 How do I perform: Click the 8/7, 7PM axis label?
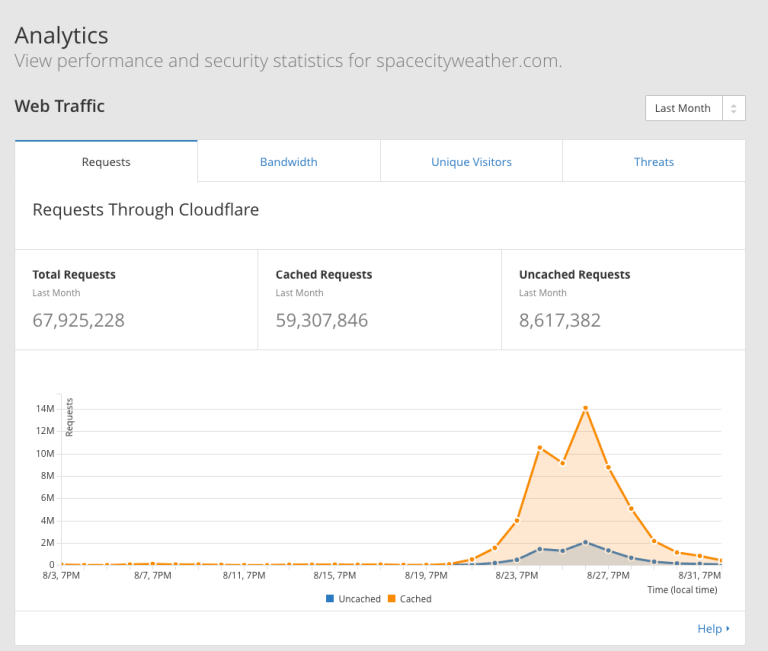pyautogui.click(x=153, y=575)
